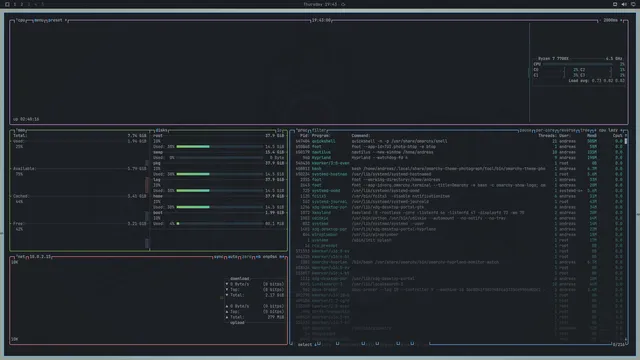Screen dimensions: 640x360
Task: Select the udiskie process row
Action: pyautogui.click(x=460, y=218)
